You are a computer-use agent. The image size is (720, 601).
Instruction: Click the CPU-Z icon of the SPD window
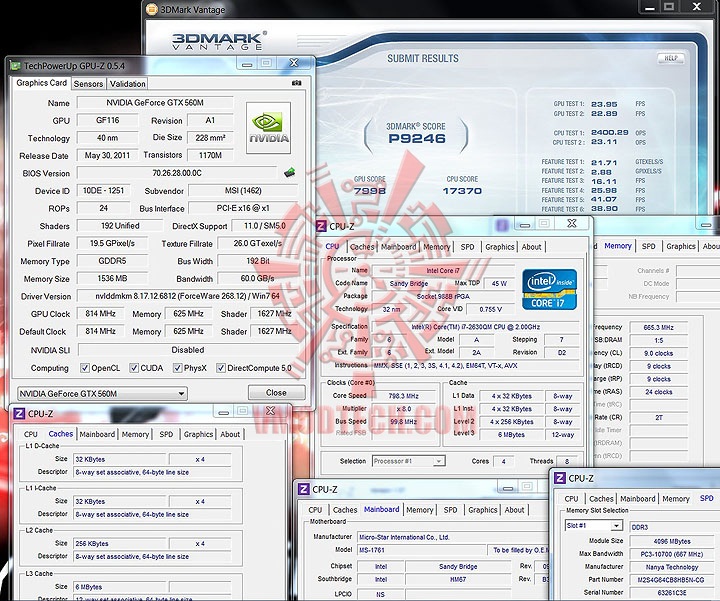coord(560,478)
